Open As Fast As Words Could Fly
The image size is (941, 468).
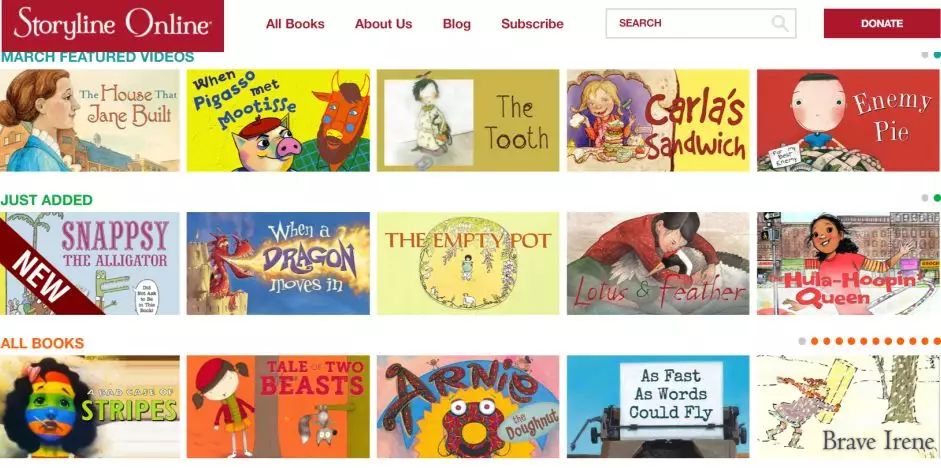click(x=658, y=406)
